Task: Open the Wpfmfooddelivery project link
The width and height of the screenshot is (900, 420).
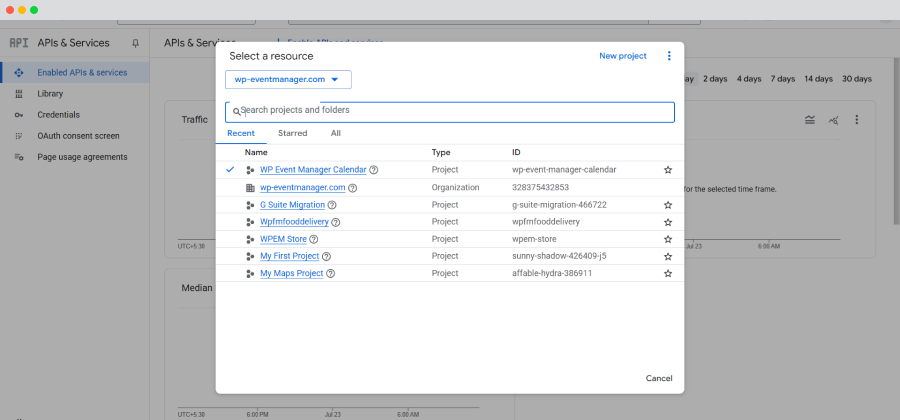Action: (294, 222)
